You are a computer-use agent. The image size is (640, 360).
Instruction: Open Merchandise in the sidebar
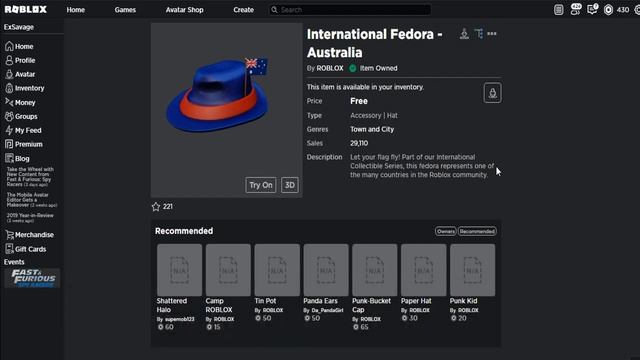point(29,235)
